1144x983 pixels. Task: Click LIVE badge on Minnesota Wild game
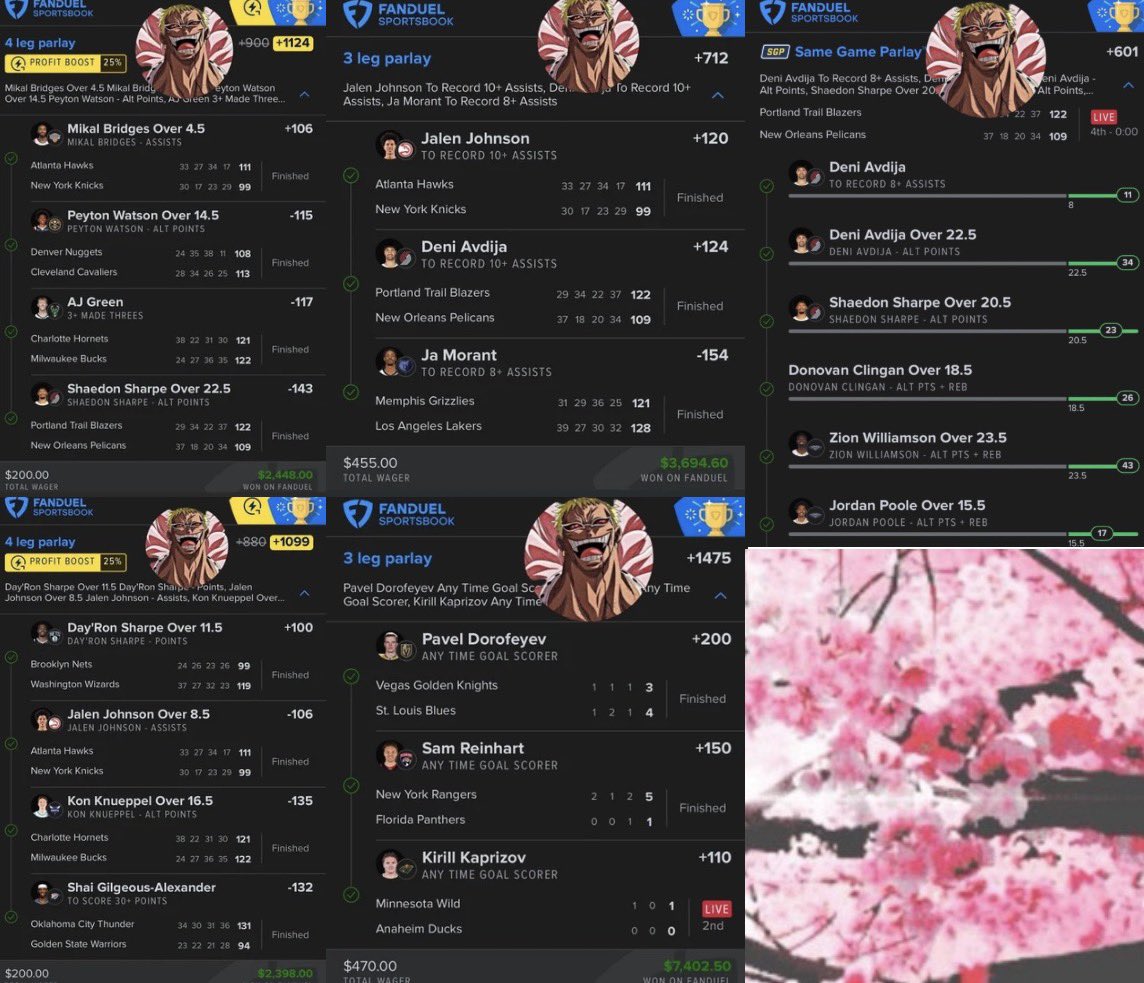[x=716, y=909]
